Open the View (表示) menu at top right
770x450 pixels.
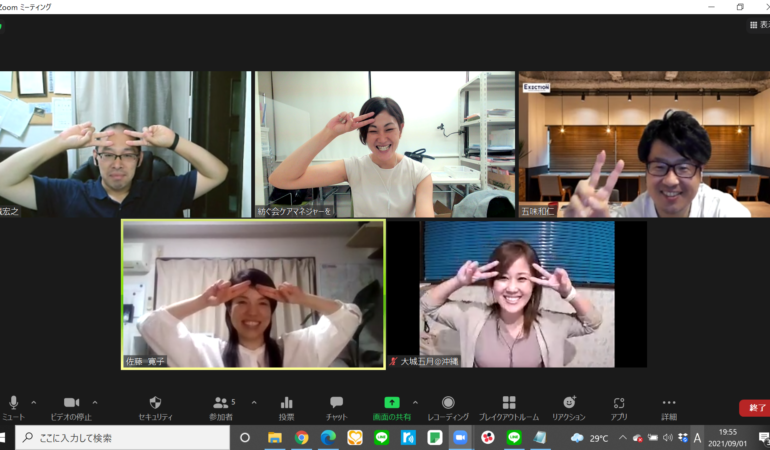tap(759, 25)
